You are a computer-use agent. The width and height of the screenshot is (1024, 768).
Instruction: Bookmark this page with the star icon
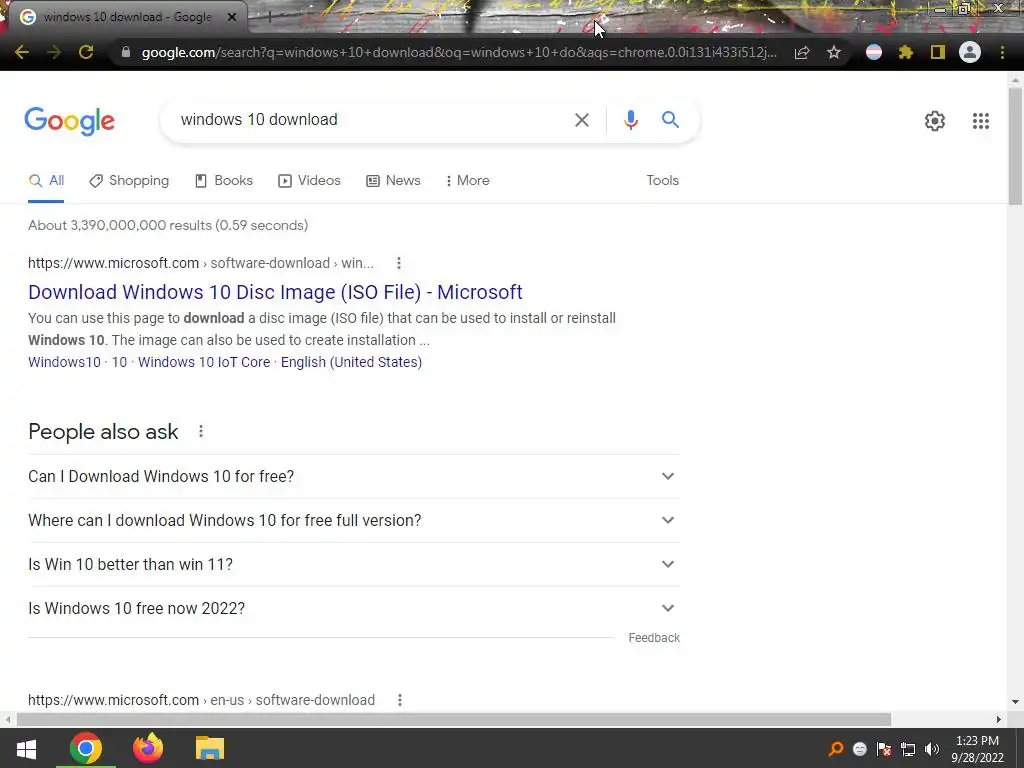pyautogui.click(x=834, y=52)
